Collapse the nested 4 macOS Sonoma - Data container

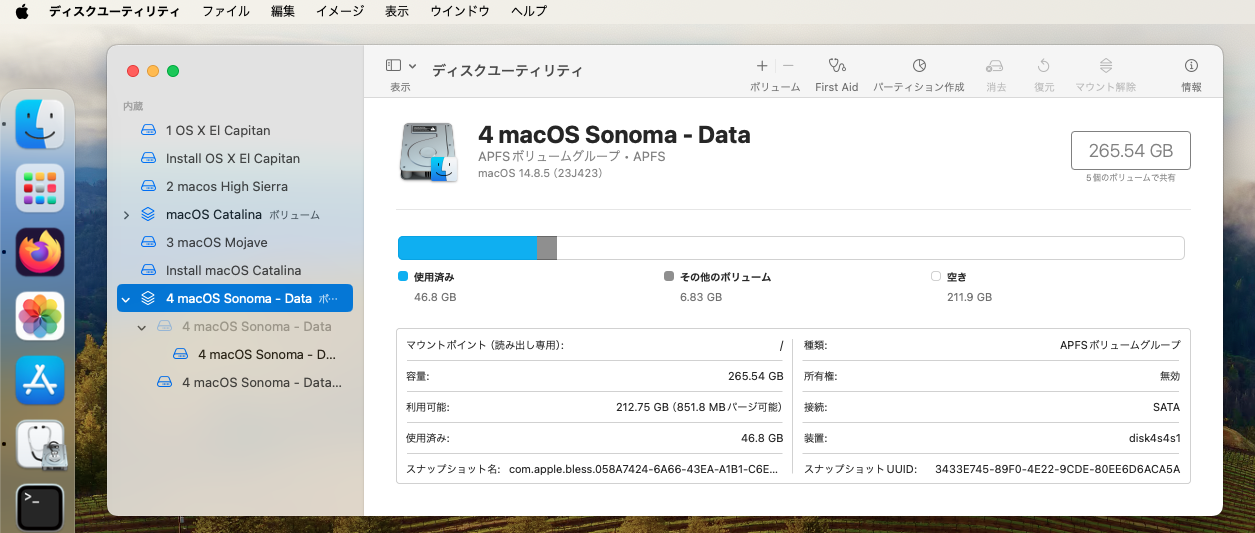tap(142, 327)
